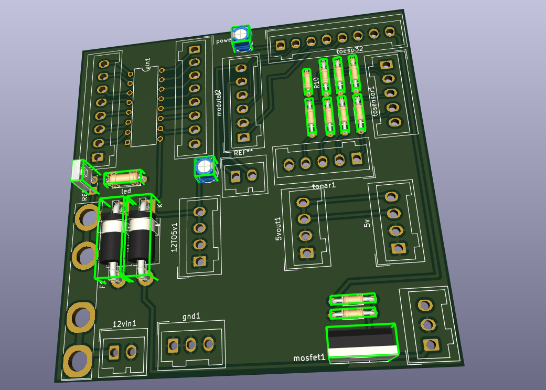Click the uln1 chip label
Image resolution: width=546 pixels, height=390 pixels.
(x=147, y=64)
